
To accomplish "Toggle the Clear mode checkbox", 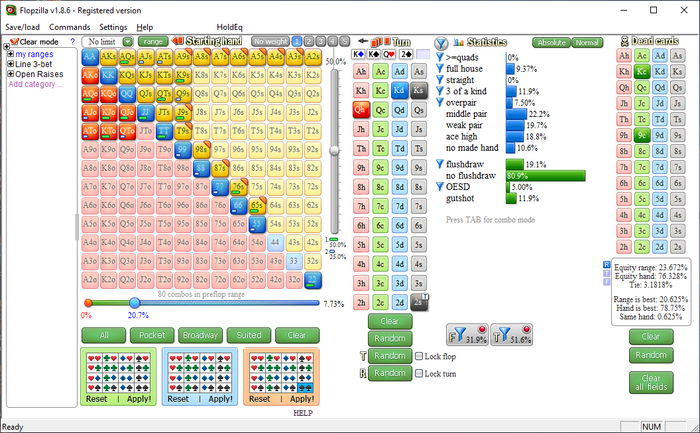I will [14, 42].
